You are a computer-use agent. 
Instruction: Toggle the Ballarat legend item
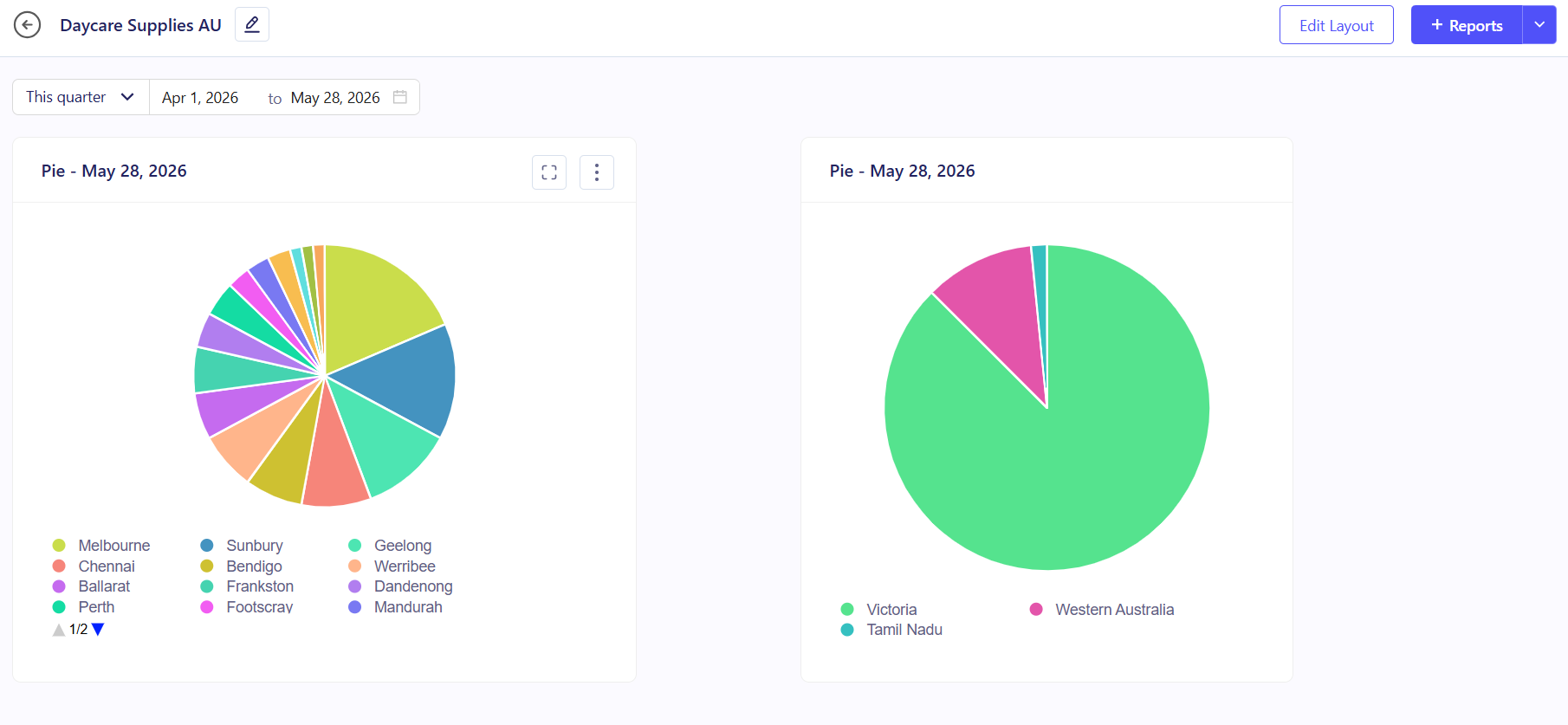[x=91, y=586]
